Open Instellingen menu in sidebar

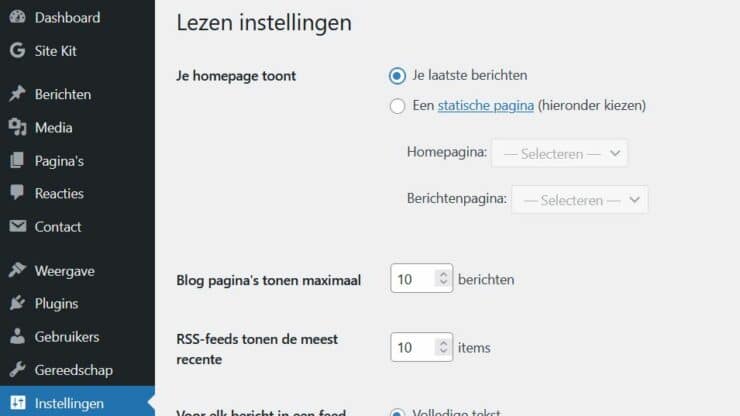click(x=69, y=403)
